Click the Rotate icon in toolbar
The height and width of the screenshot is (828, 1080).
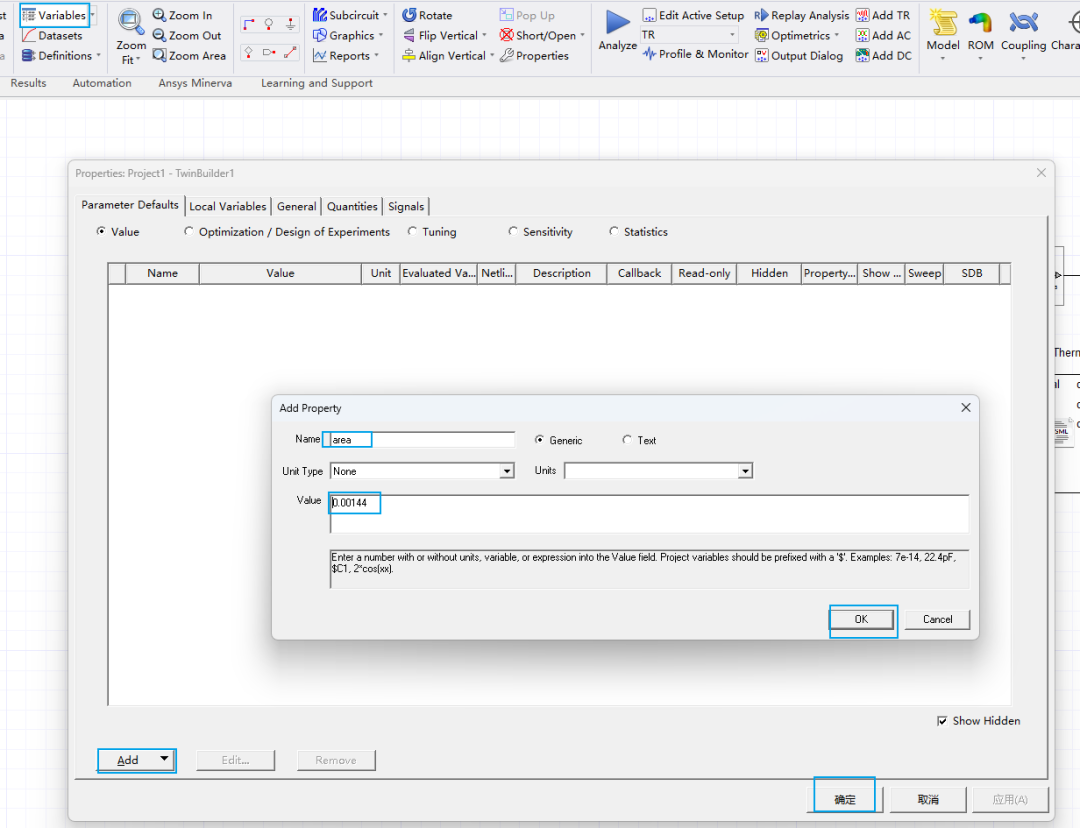click(x=410, y=16)
